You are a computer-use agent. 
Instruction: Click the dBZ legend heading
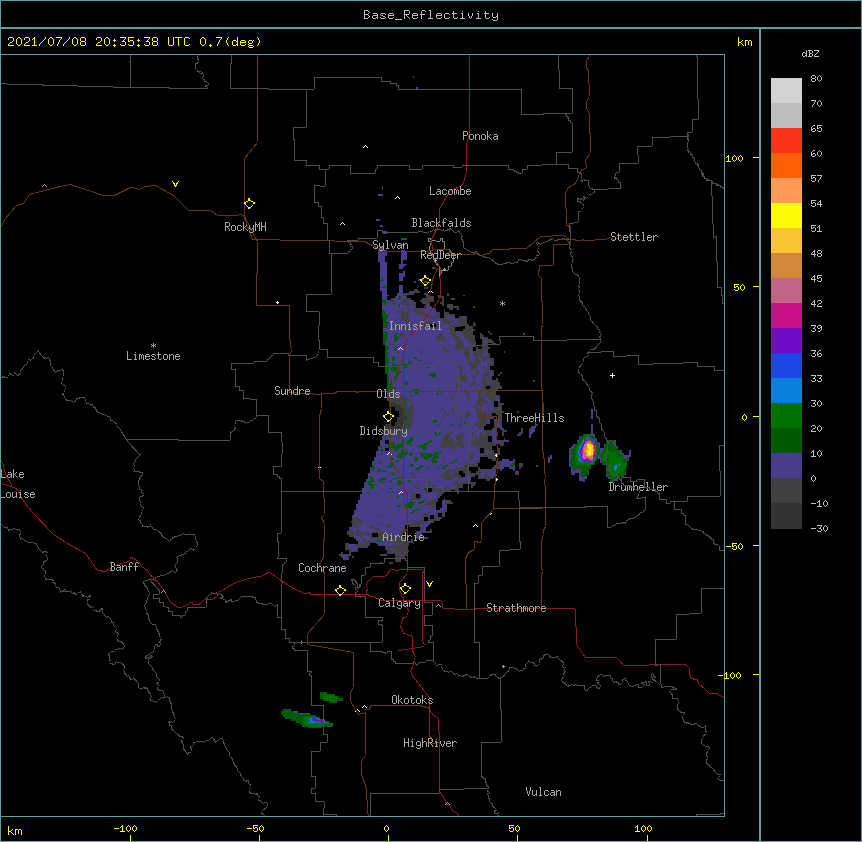[x=810, y=54]
